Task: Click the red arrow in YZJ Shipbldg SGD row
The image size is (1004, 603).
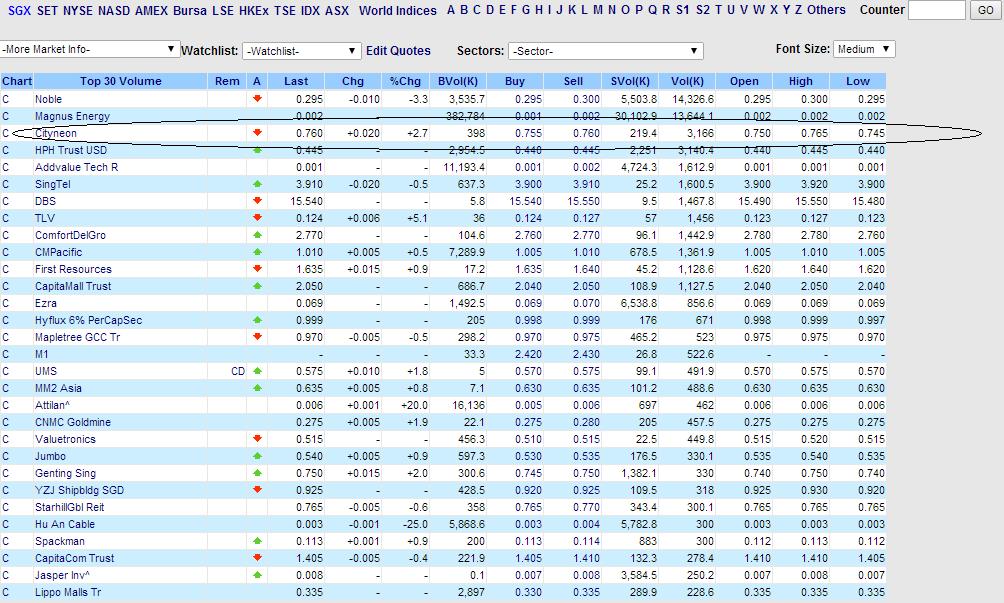Action: coord(257,490)
